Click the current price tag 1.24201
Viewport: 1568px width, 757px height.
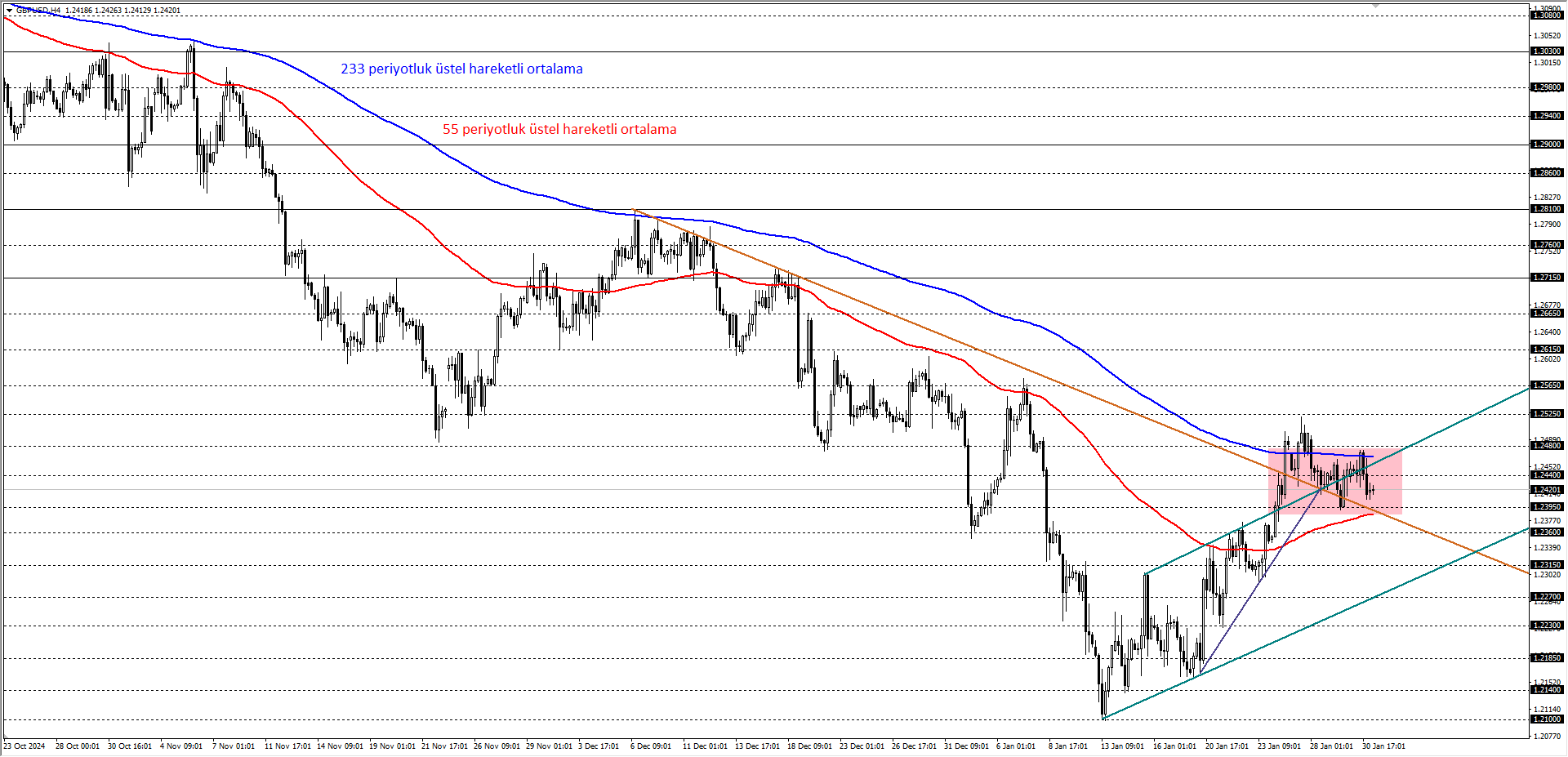(x=1547, y=490)
